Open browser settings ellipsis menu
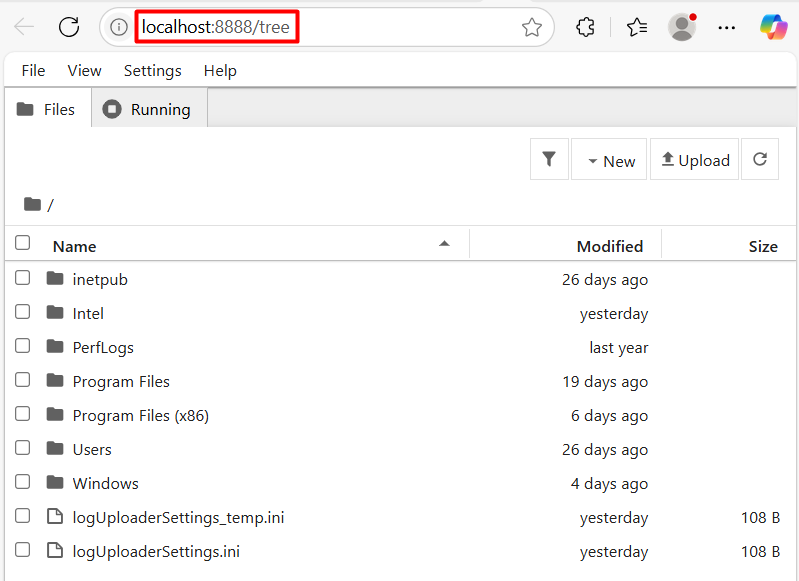The image size is (799, 581). tap(726, 28)
